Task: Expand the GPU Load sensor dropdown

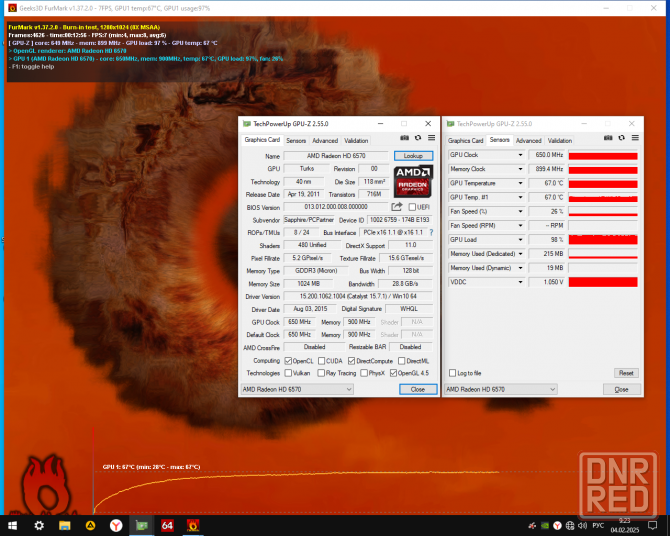Action: click(520, 239)
